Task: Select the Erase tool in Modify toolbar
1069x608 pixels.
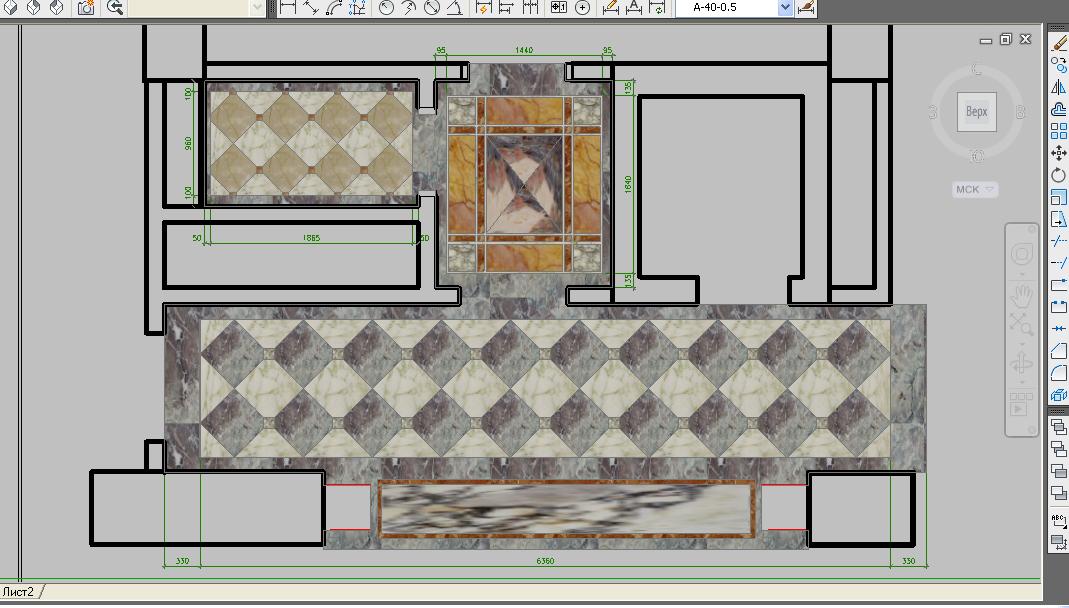Action: pyautogui.click(x=1058, y=43)
